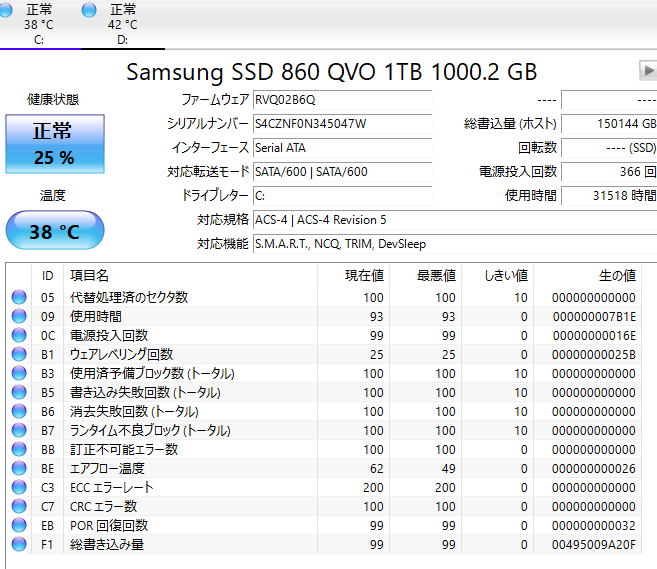Screen dimensions: 657x569
Task: Click worst value 49 in row BE
Action: point(448,468)
